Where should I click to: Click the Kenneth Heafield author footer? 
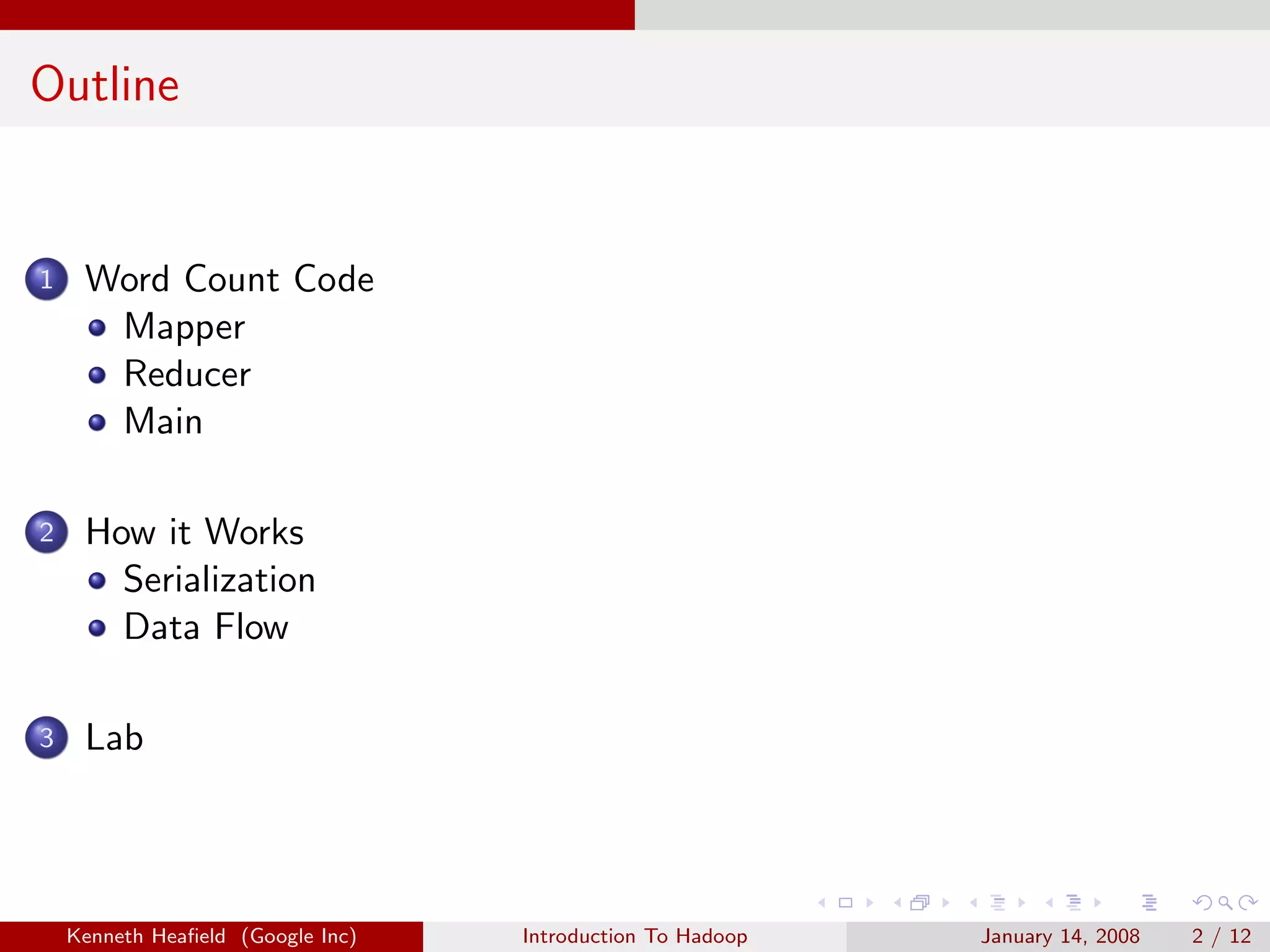point(211,936)
